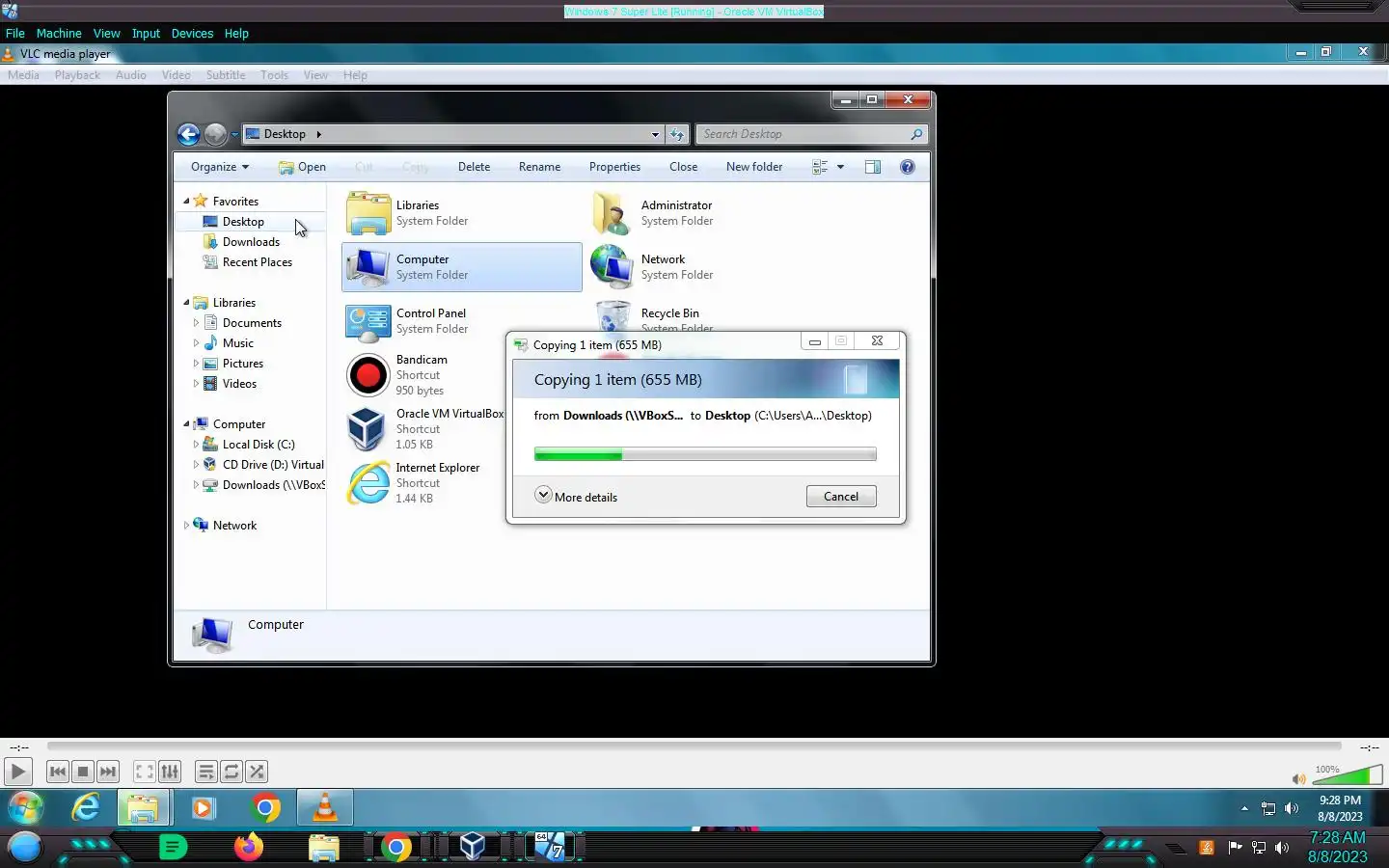Open VirtualBox Devices menu
Image resolution: width=1389 pixels, height=868 pixels.
coord(192,33)
